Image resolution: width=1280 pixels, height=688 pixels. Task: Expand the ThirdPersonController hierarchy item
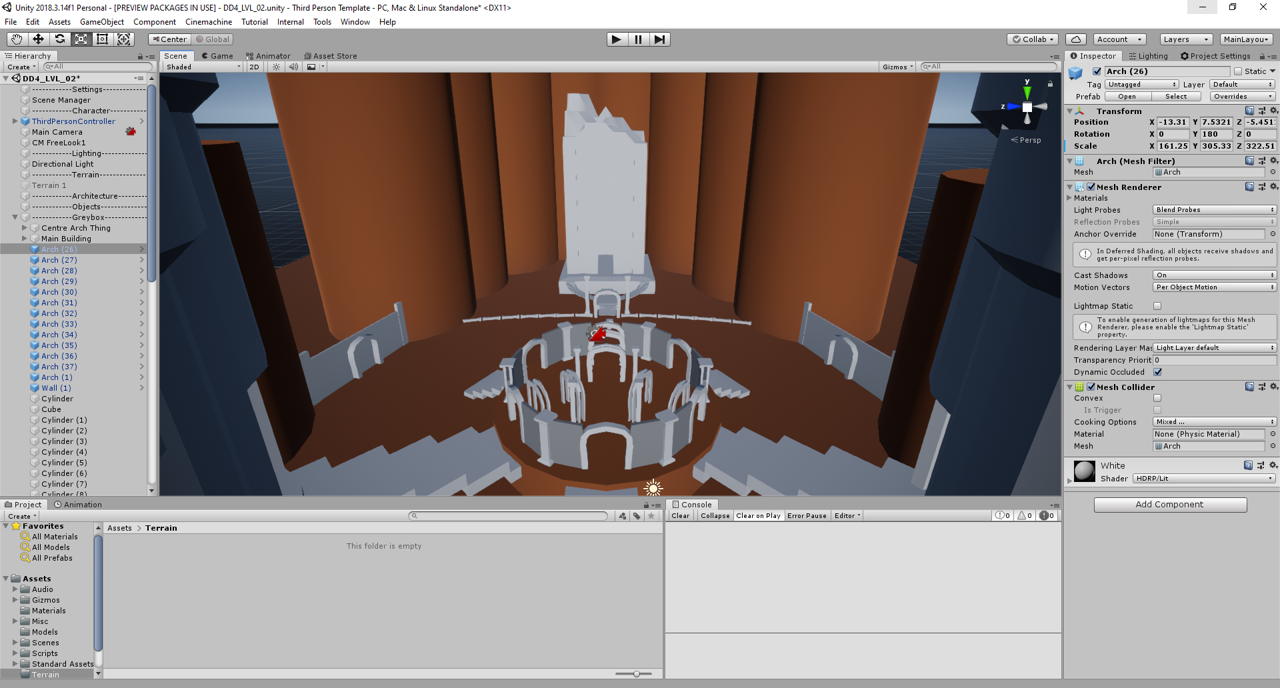[x=15, y=121]
